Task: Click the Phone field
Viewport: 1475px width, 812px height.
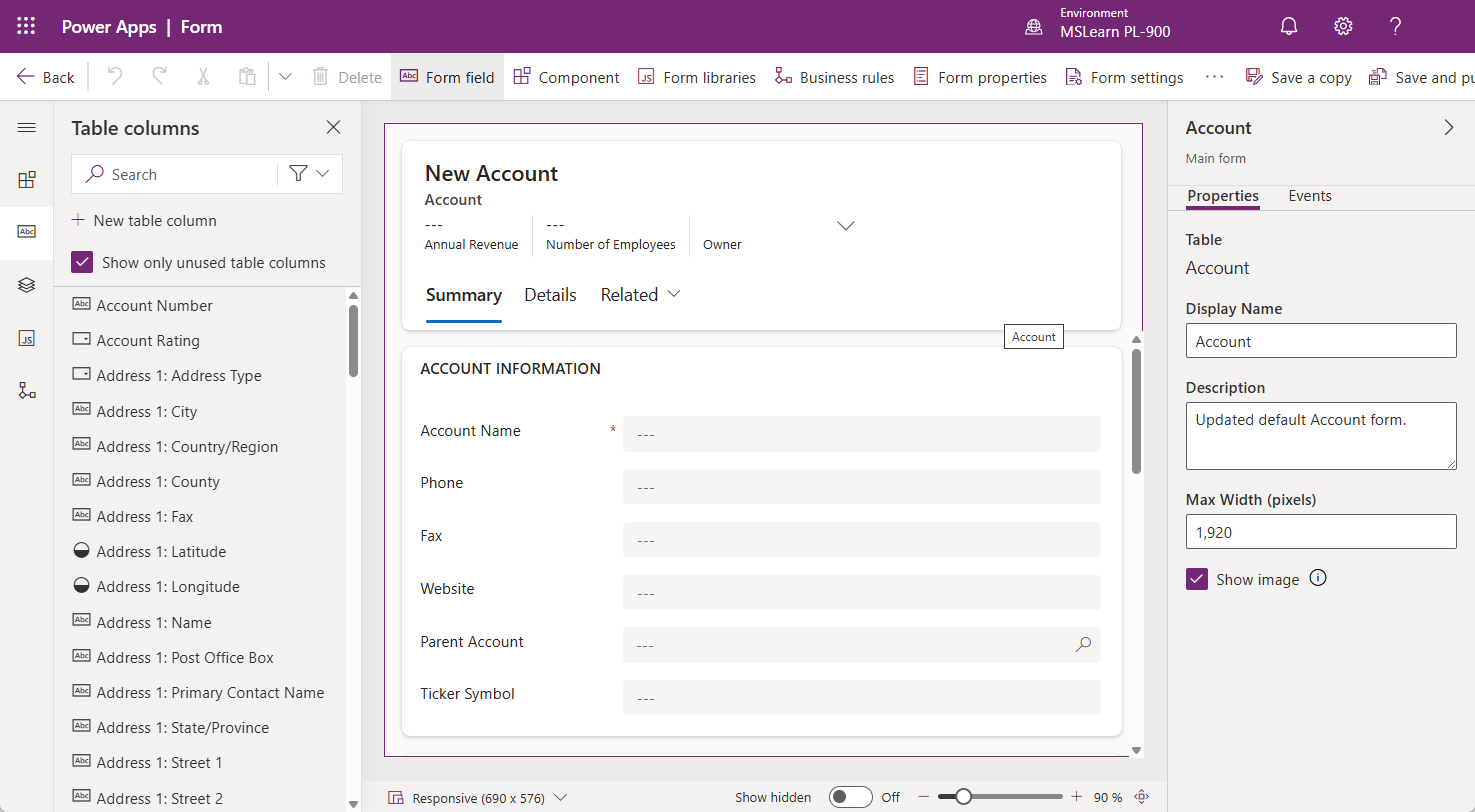Action: (x=862, y=486)
